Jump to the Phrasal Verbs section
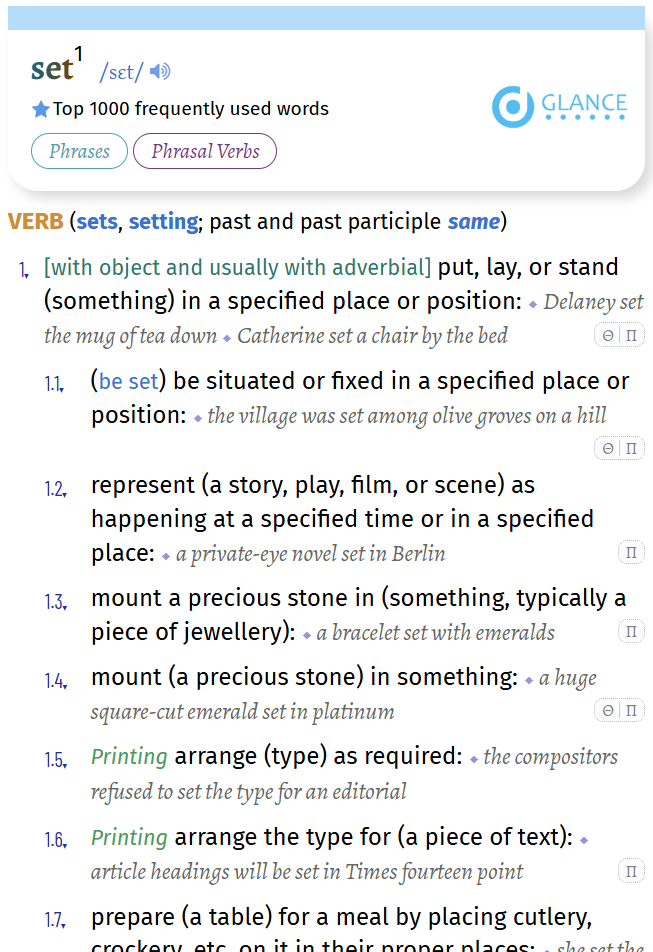 click(x=205, y=152)
